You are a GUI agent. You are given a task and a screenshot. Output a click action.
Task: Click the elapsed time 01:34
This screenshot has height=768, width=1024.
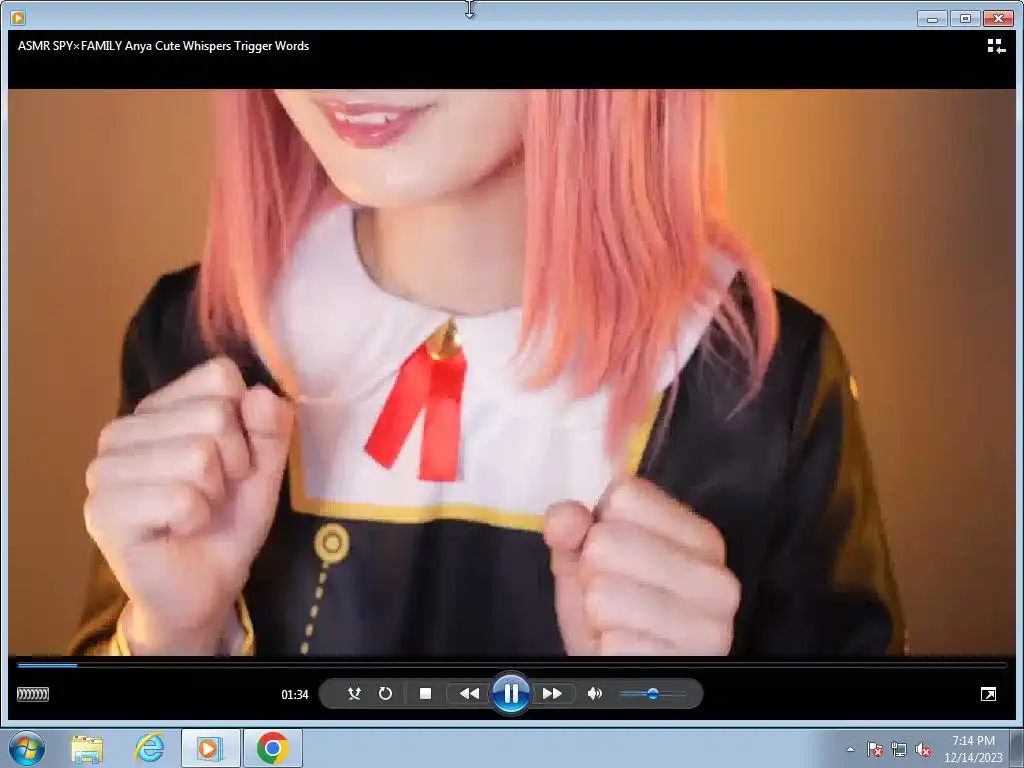click(x=295, y=695)
